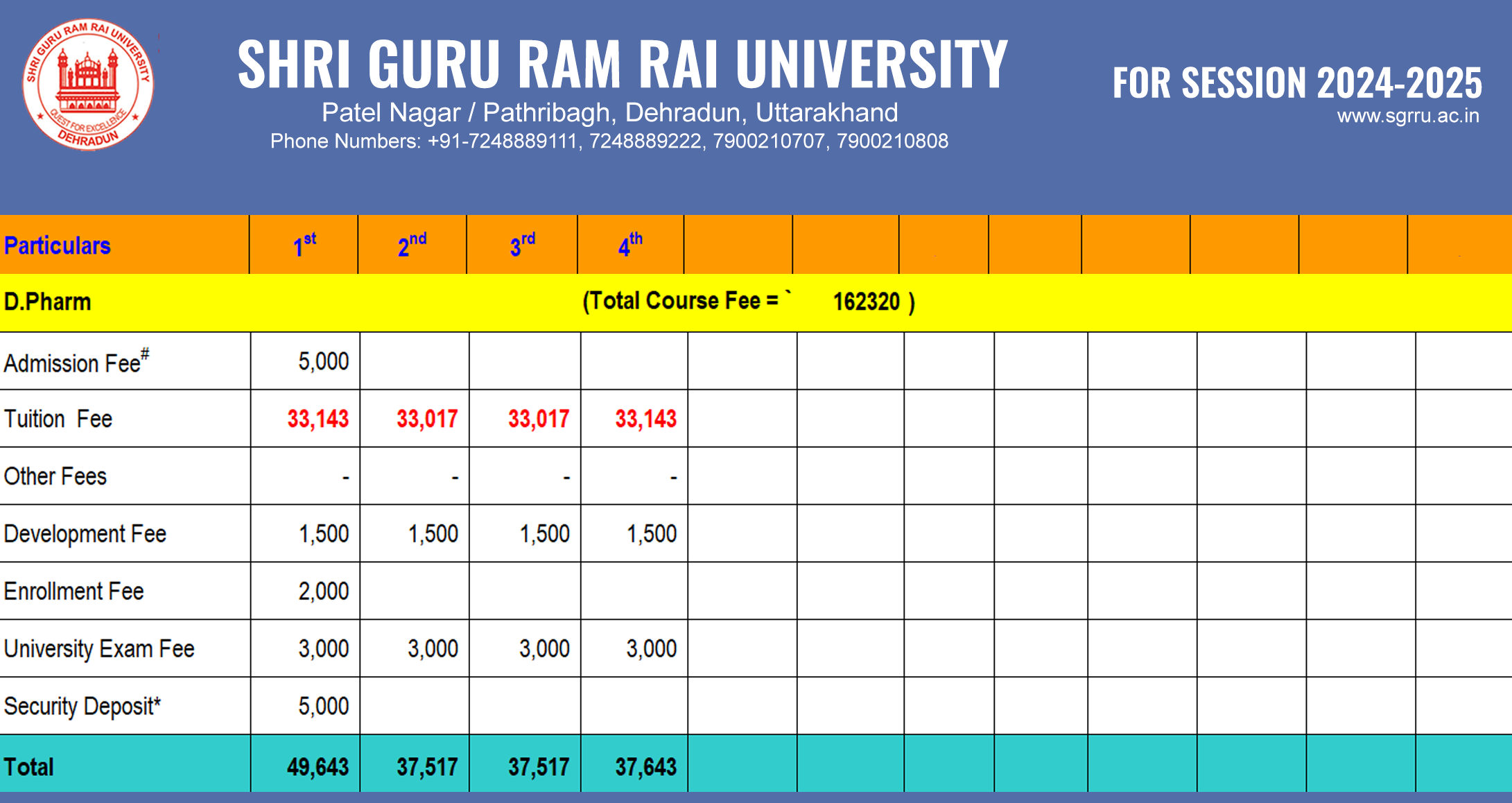
Task: Select the Enrollment Fee row label
Action: tap(74, 592)
